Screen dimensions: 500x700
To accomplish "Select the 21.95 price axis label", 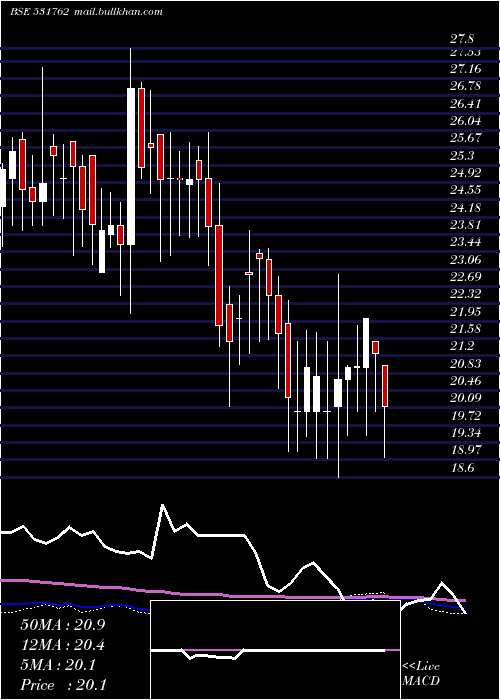I will pyautogui.click(x=466, y=312).
